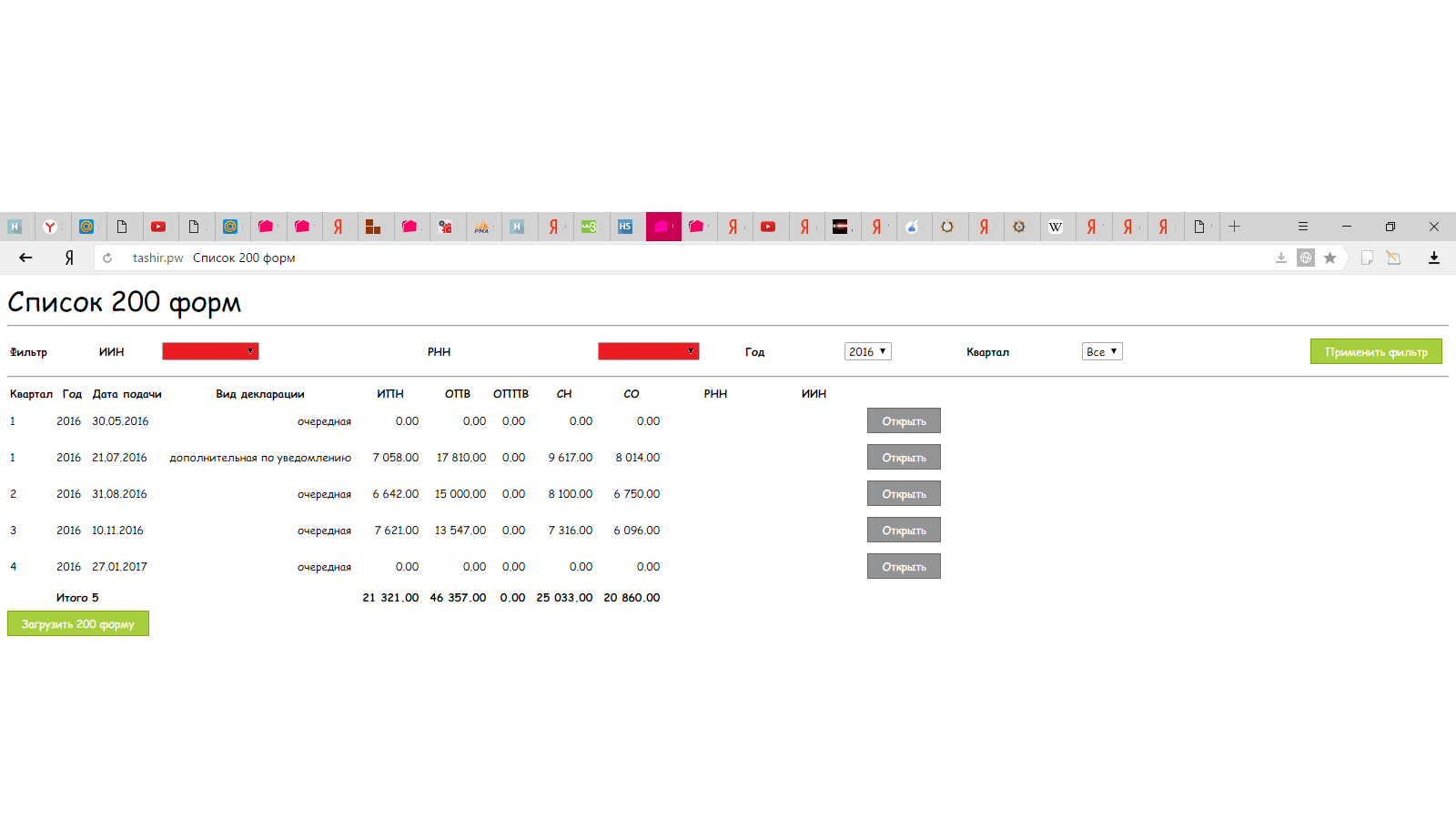Click the value 7 058.00
The image size is (1456, 819).
(396, 458)
